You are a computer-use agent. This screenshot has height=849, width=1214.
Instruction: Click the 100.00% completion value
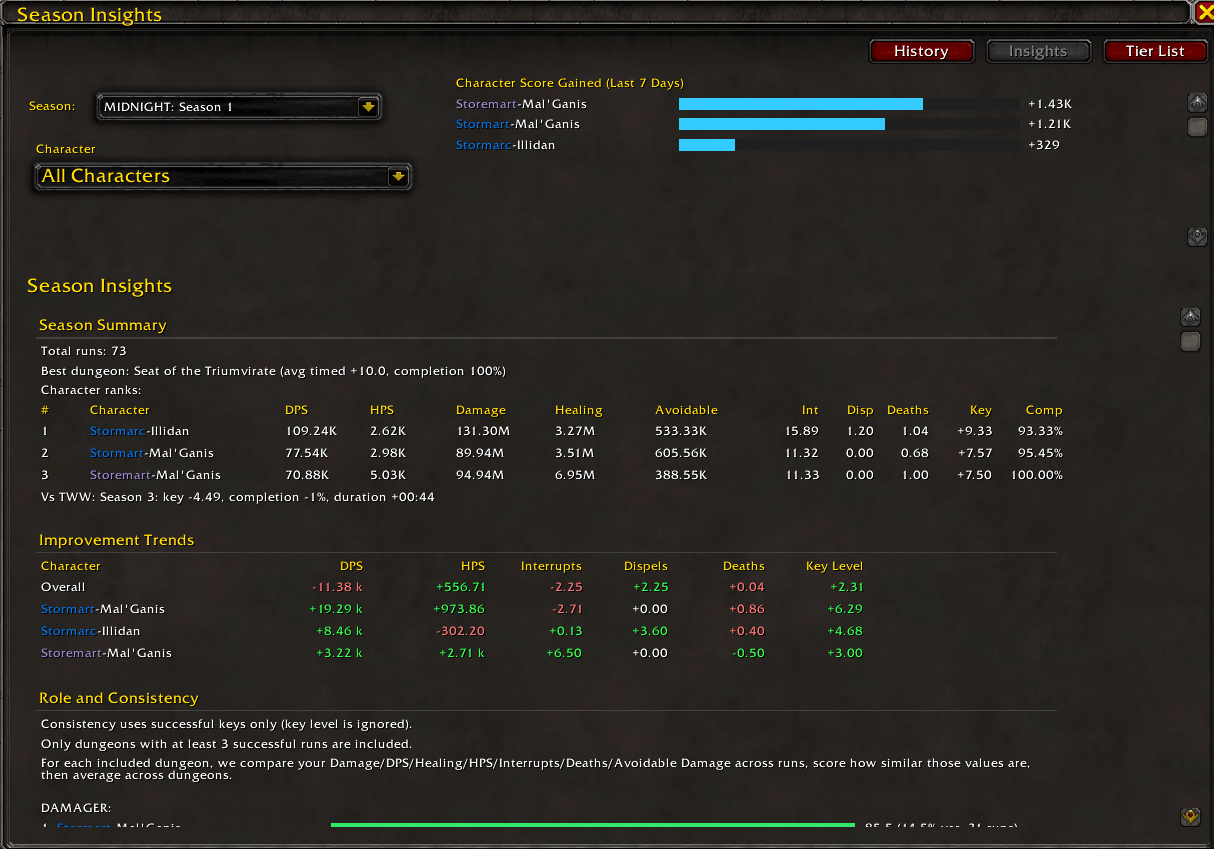[x=1037, y=475]
